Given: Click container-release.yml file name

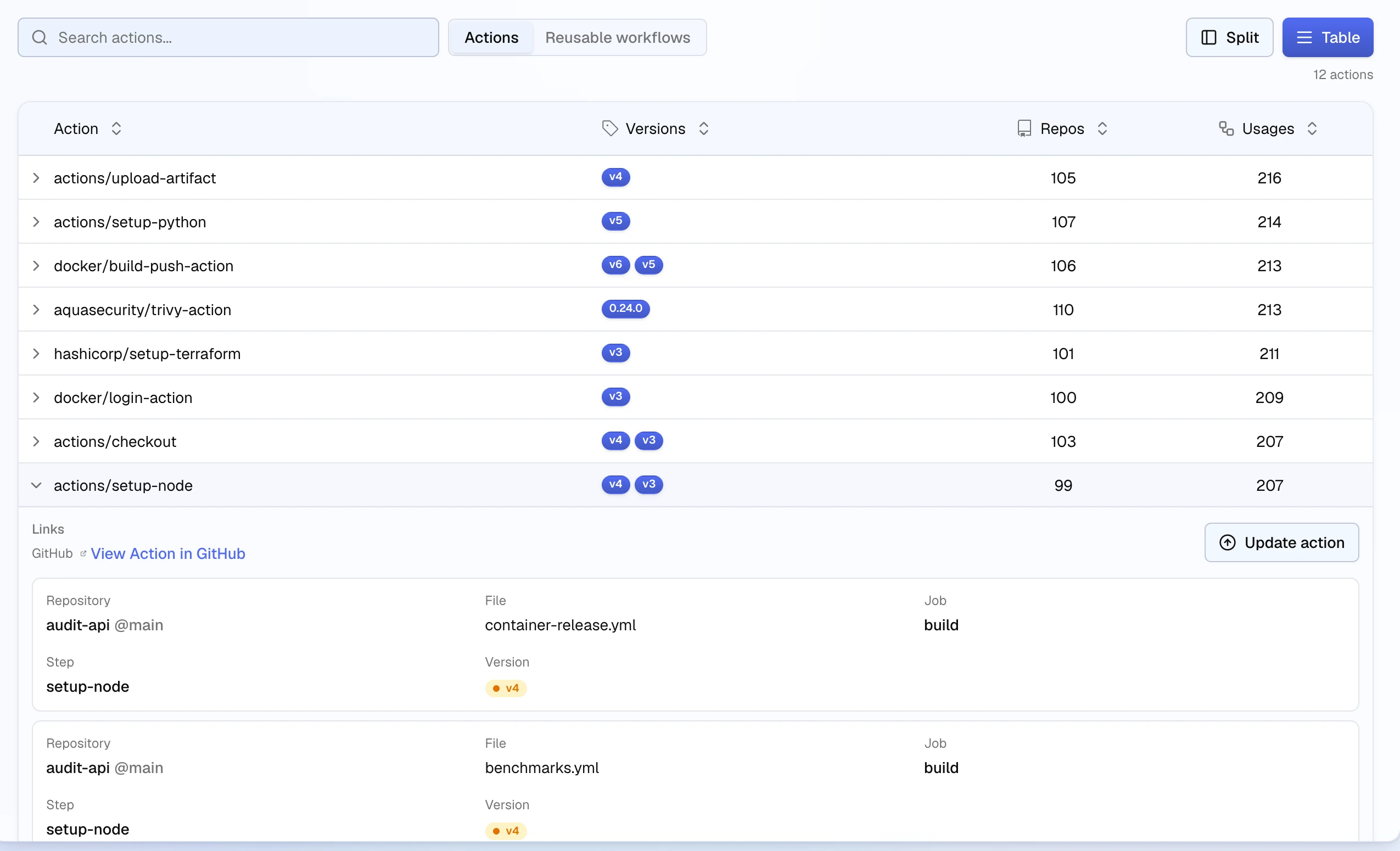Looking at the screenshot, I should [560, 625].
